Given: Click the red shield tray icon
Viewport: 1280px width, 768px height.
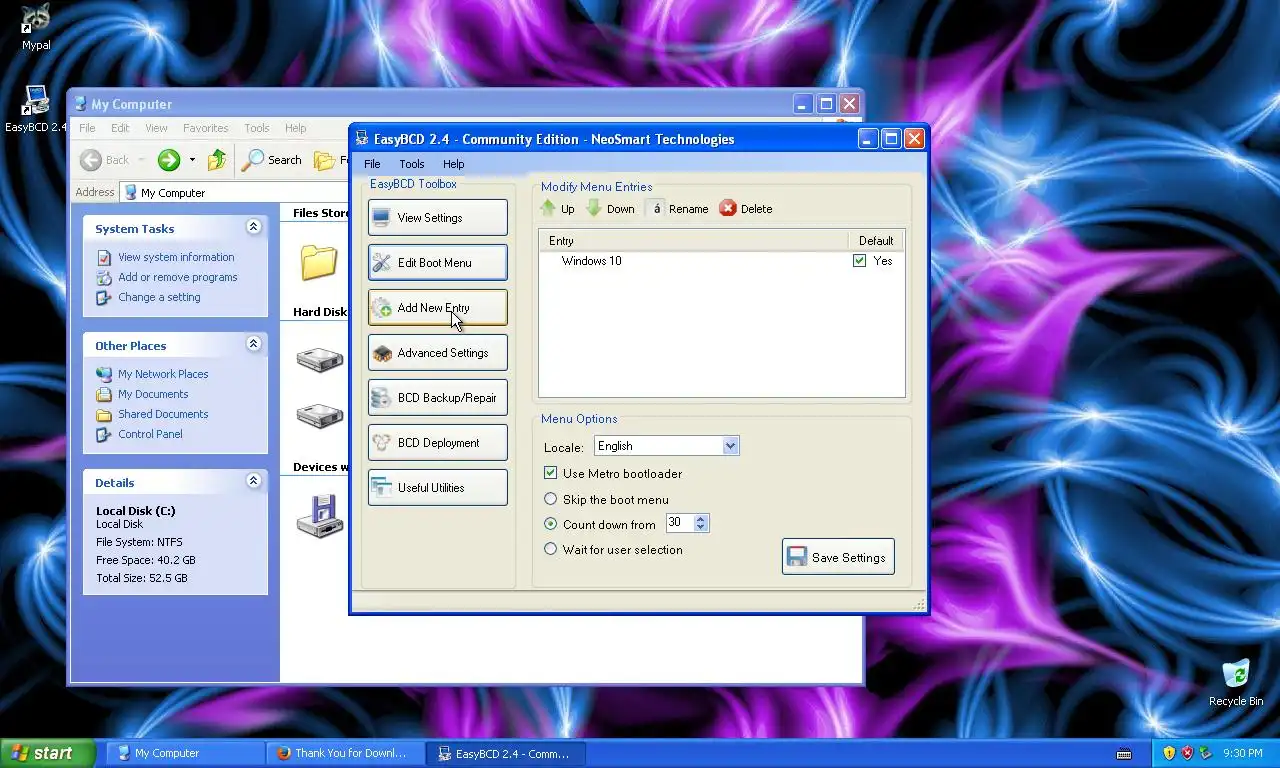Looking at the screenshot, I should (x=1187, y=753).
